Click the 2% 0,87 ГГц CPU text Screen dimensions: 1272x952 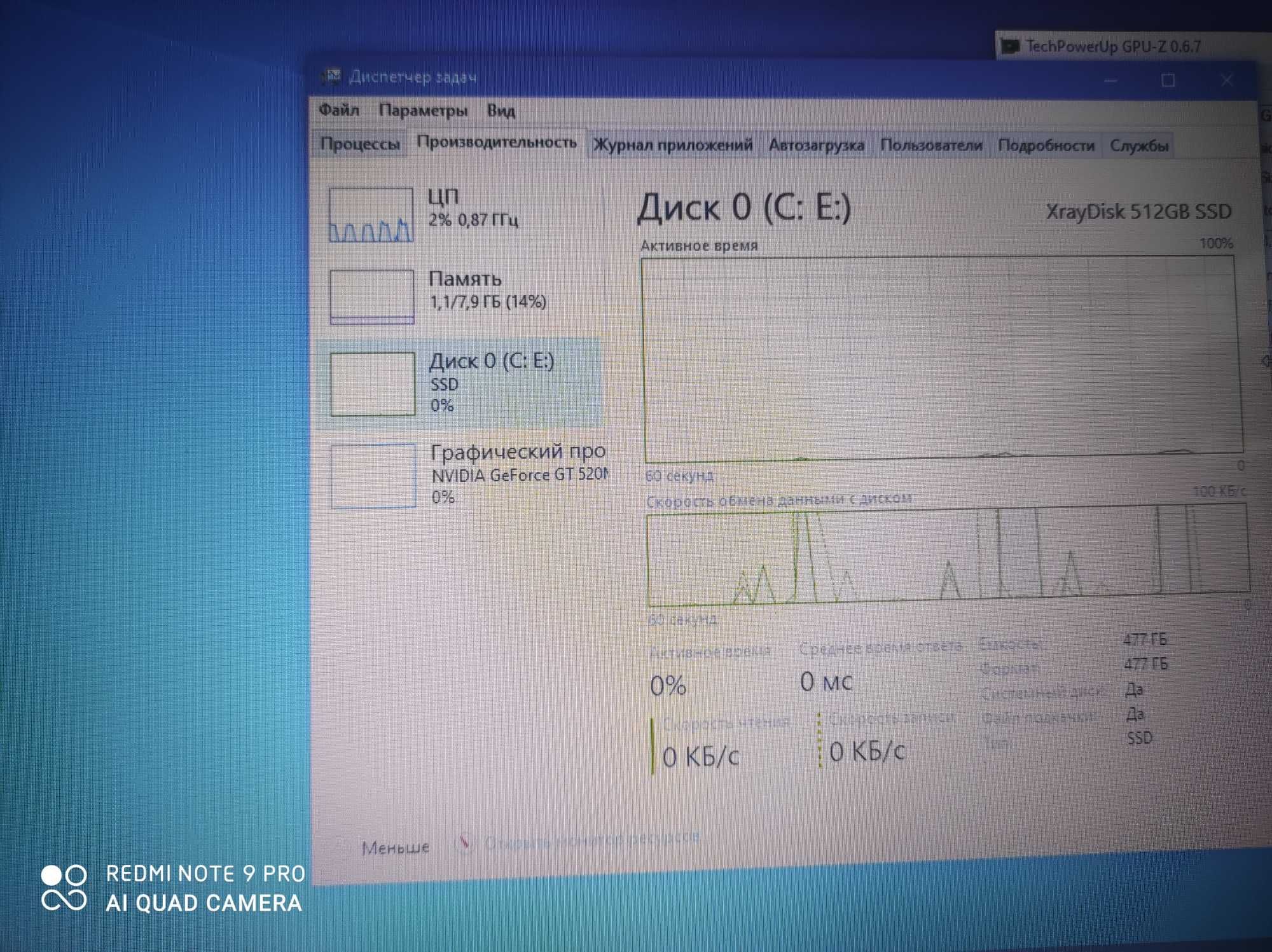(x=473, y=220)
